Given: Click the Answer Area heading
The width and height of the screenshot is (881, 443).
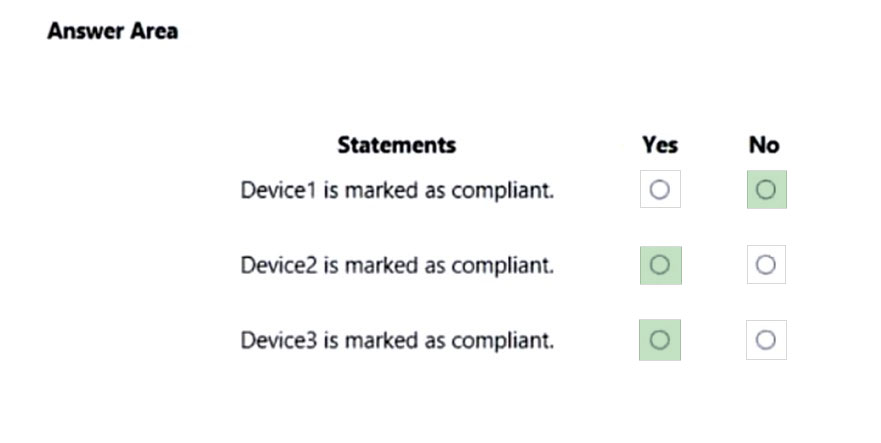Looking at the screenshot, I should [113, 31].
